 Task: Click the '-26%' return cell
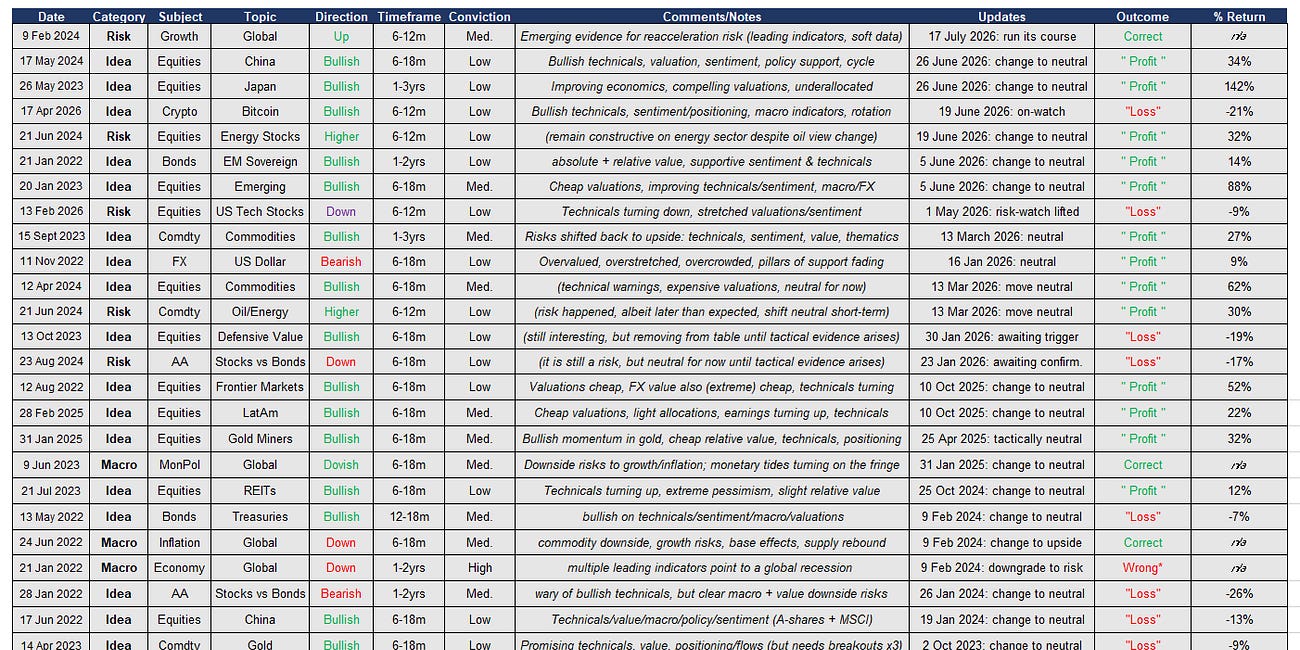(x=1240, y=593)
